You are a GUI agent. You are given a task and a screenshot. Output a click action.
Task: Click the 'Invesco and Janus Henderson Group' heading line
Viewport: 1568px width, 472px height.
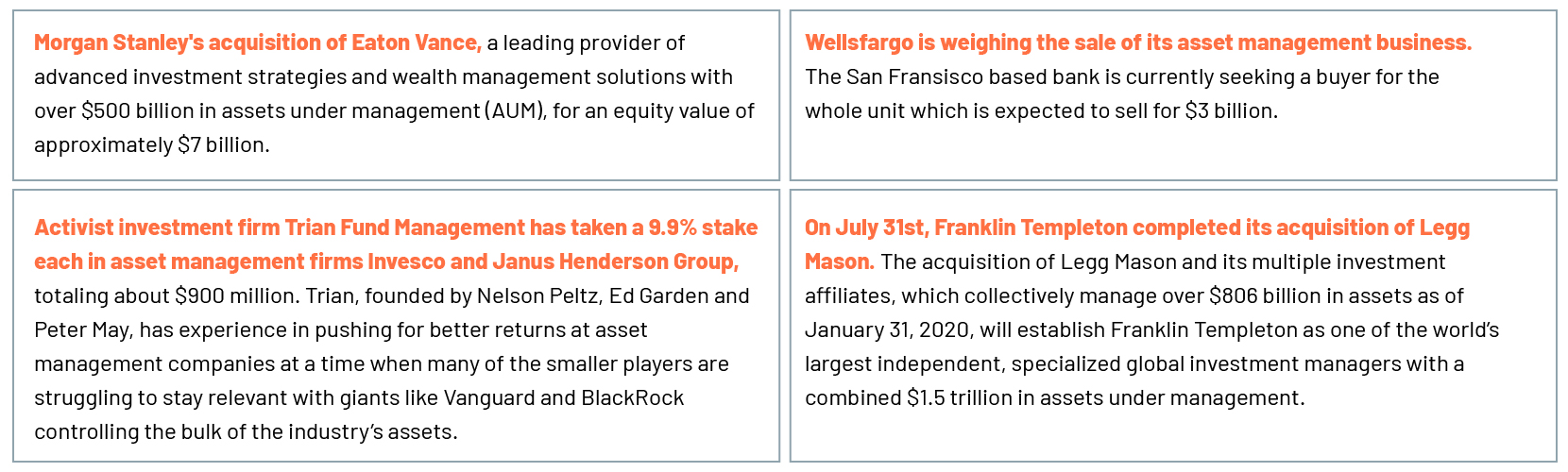click(x=386, y=261)
